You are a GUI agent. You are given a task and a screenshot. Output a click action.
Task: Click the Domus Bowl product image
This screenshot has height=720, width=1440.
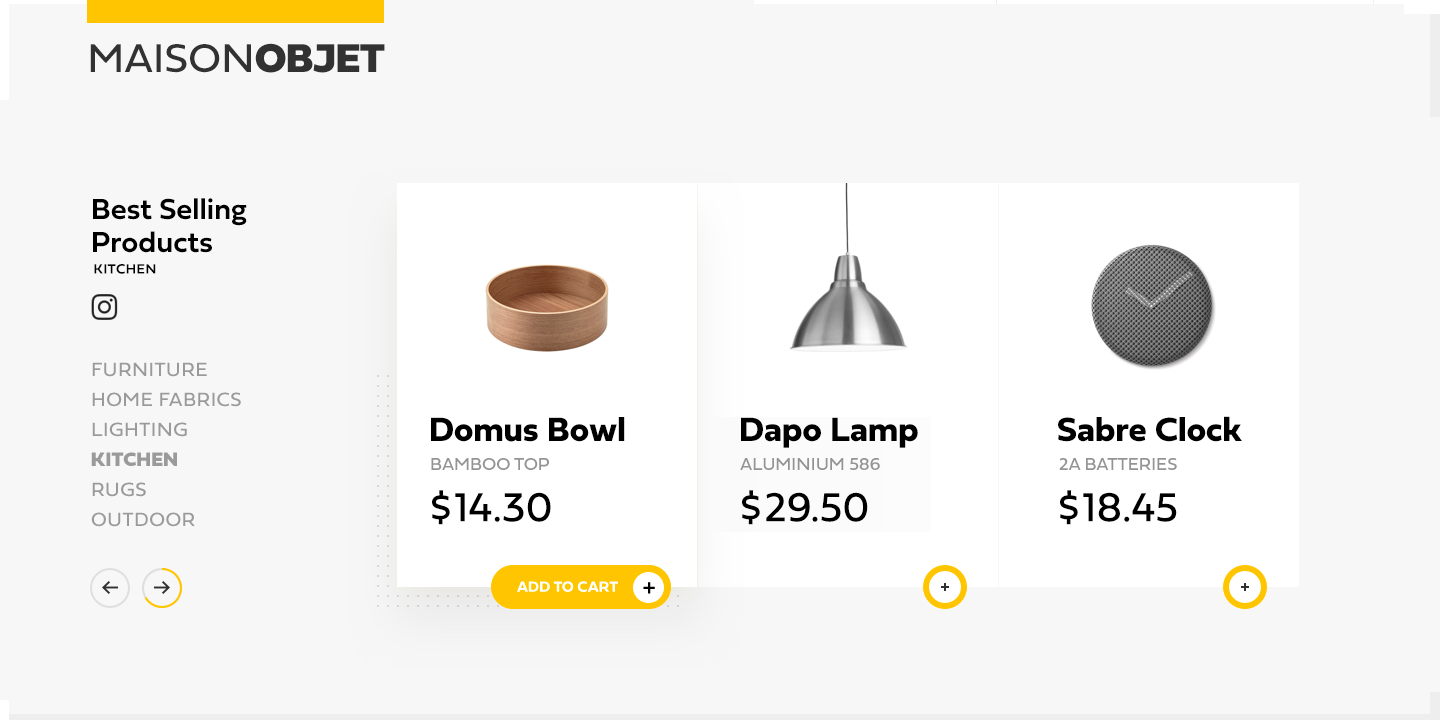click(547, 307)
